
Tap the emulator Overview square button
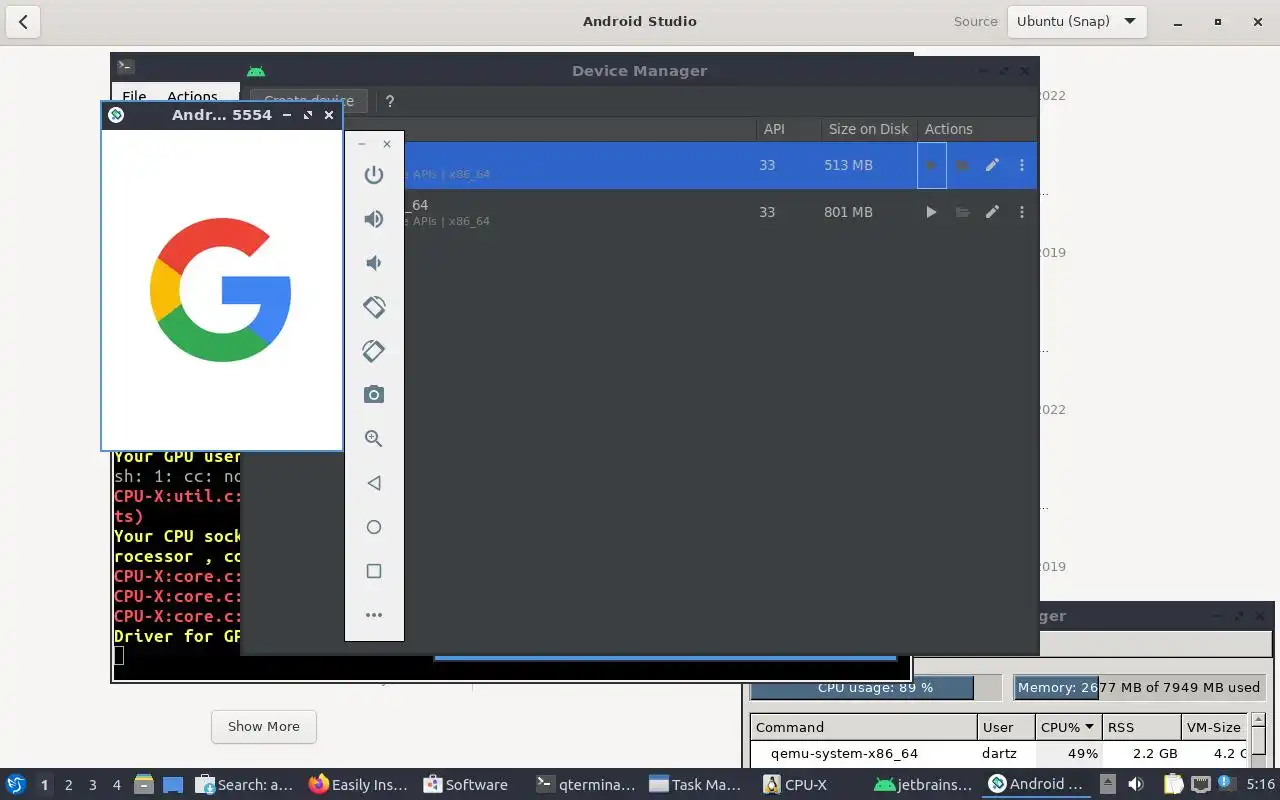tap(374, 571)
